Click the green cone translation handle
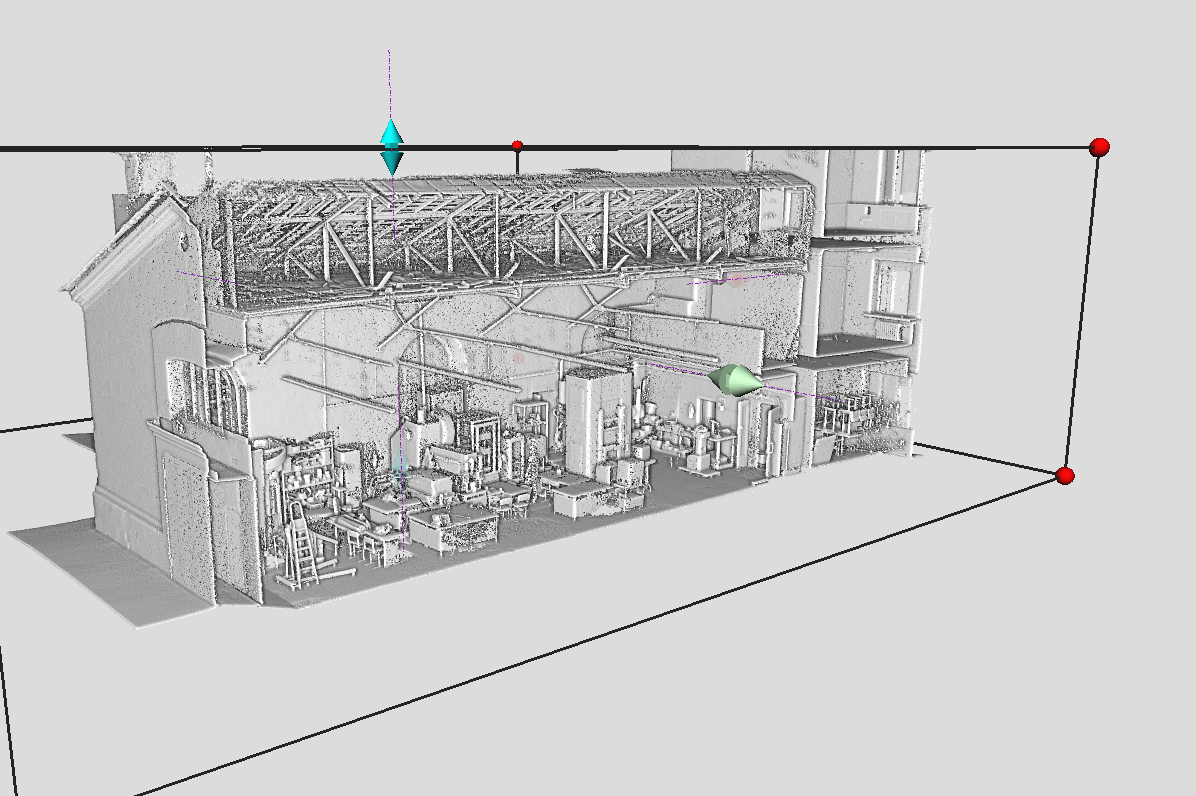This screenshot has width=1196, height=796. [x=734, y=380]
